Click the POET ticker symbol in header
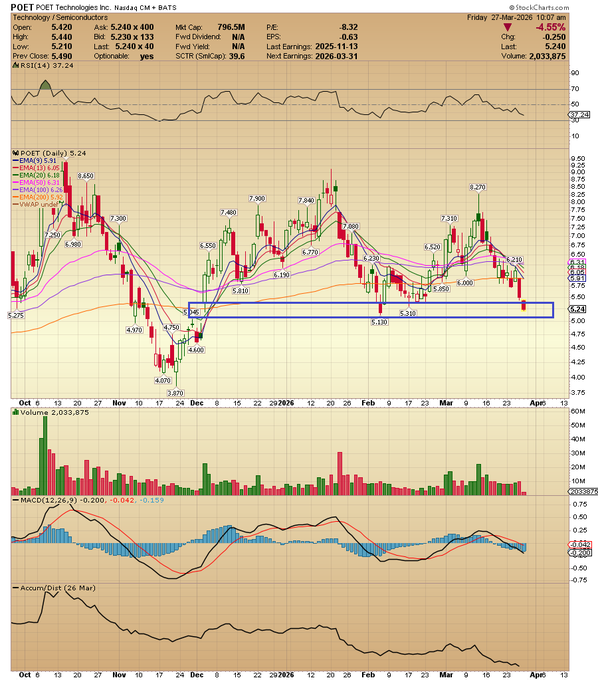 point(22,7)
